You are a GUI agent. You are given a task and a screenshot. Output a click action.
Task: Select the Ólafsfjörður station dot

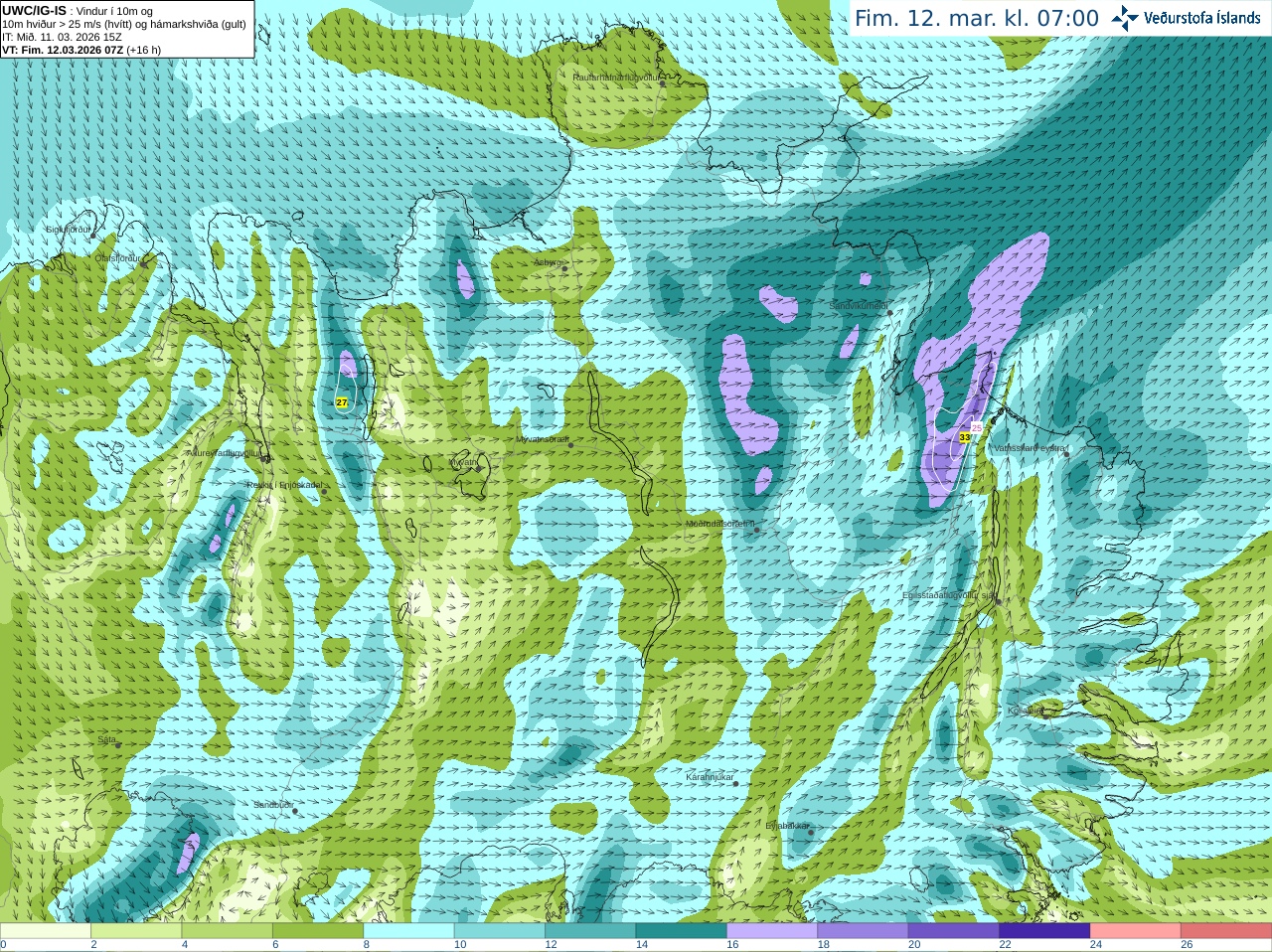coord(143,264)
